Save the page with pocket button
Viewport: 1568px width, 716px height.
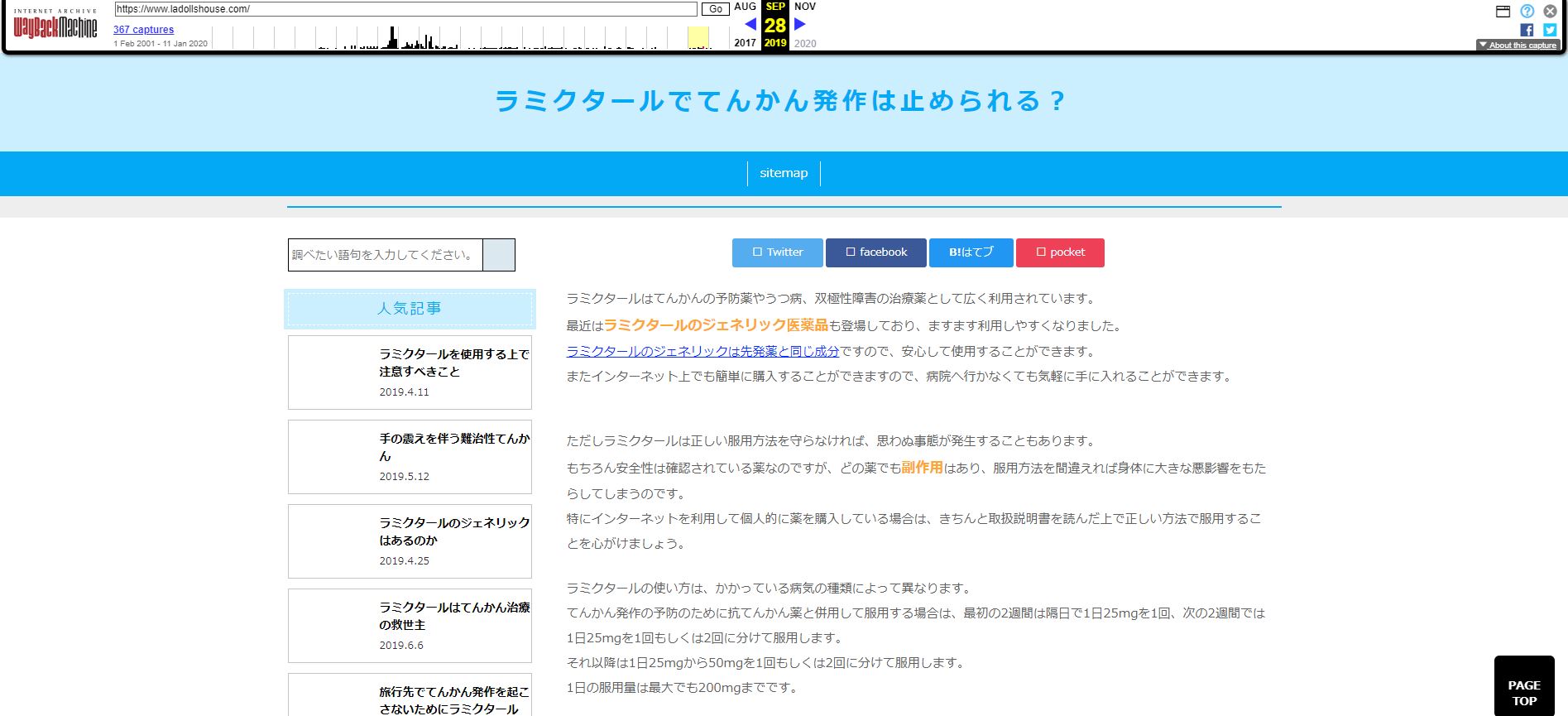tap(1060, 252)
